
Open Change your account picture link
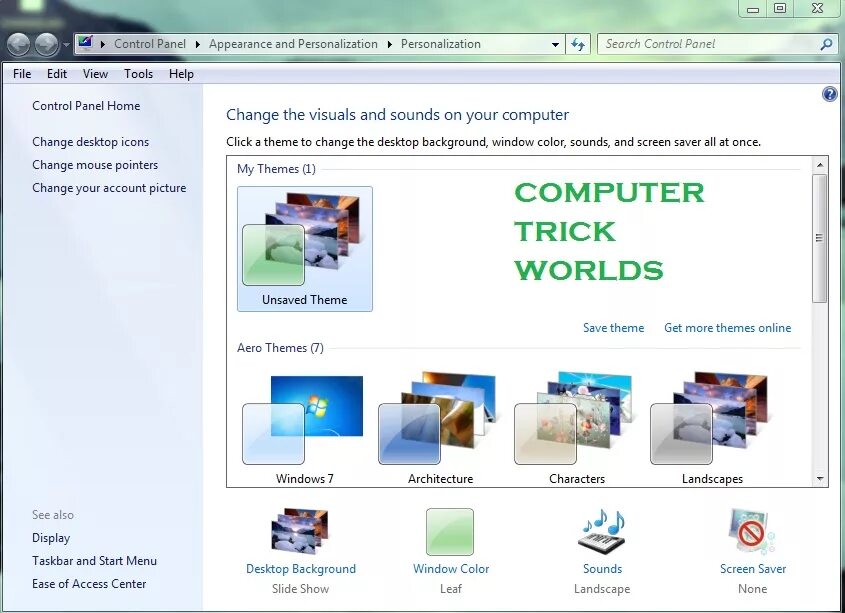(109, 188)
